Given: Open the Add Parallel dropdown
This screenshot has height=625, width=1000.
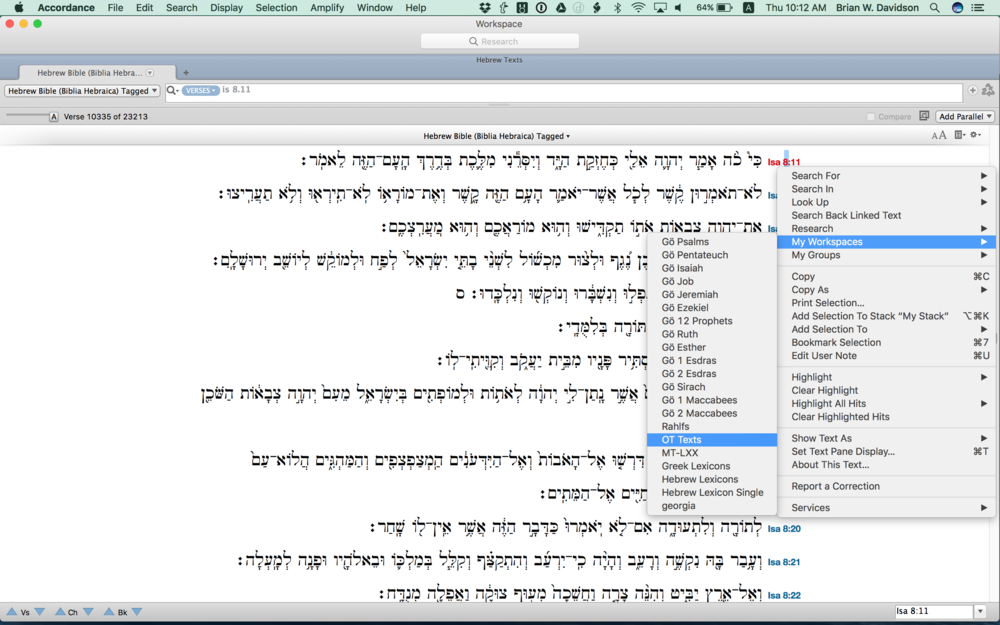Looking at the screenshot, I should click(x=965, y=117).
